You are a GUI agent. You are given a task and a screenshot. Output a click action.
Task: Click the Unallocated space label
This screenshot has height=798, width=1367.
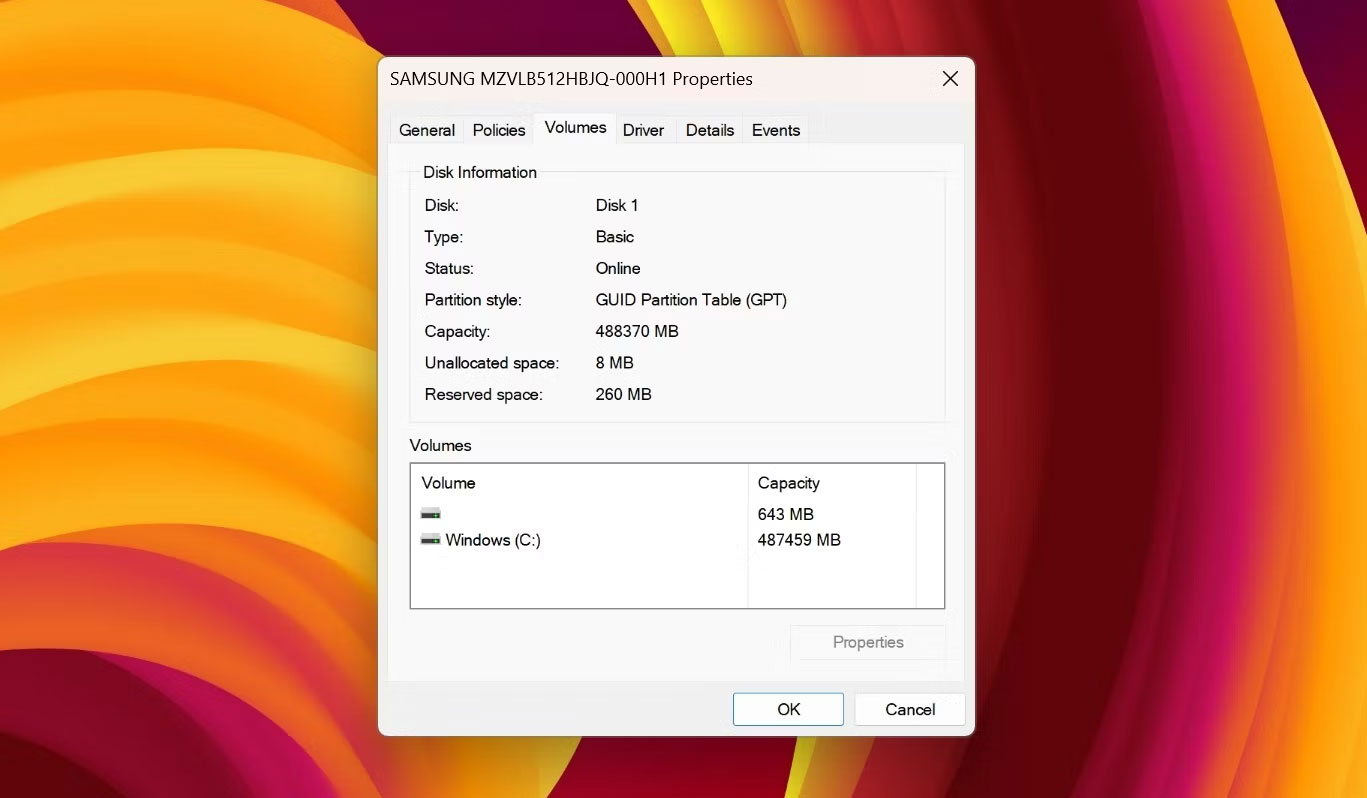(492, 363)
